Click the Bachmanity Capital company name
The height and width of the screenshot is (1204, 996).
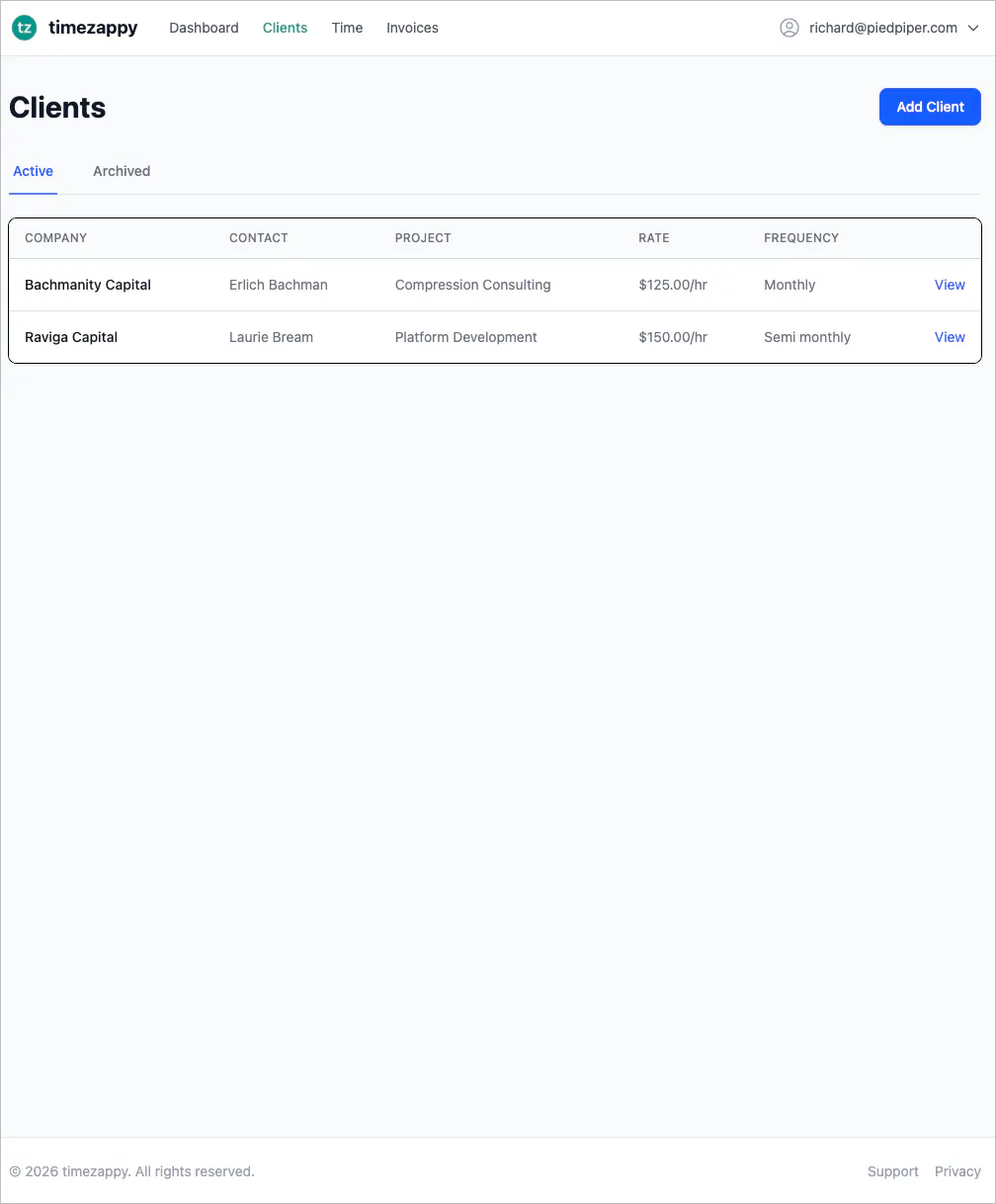tap(88, 285)
